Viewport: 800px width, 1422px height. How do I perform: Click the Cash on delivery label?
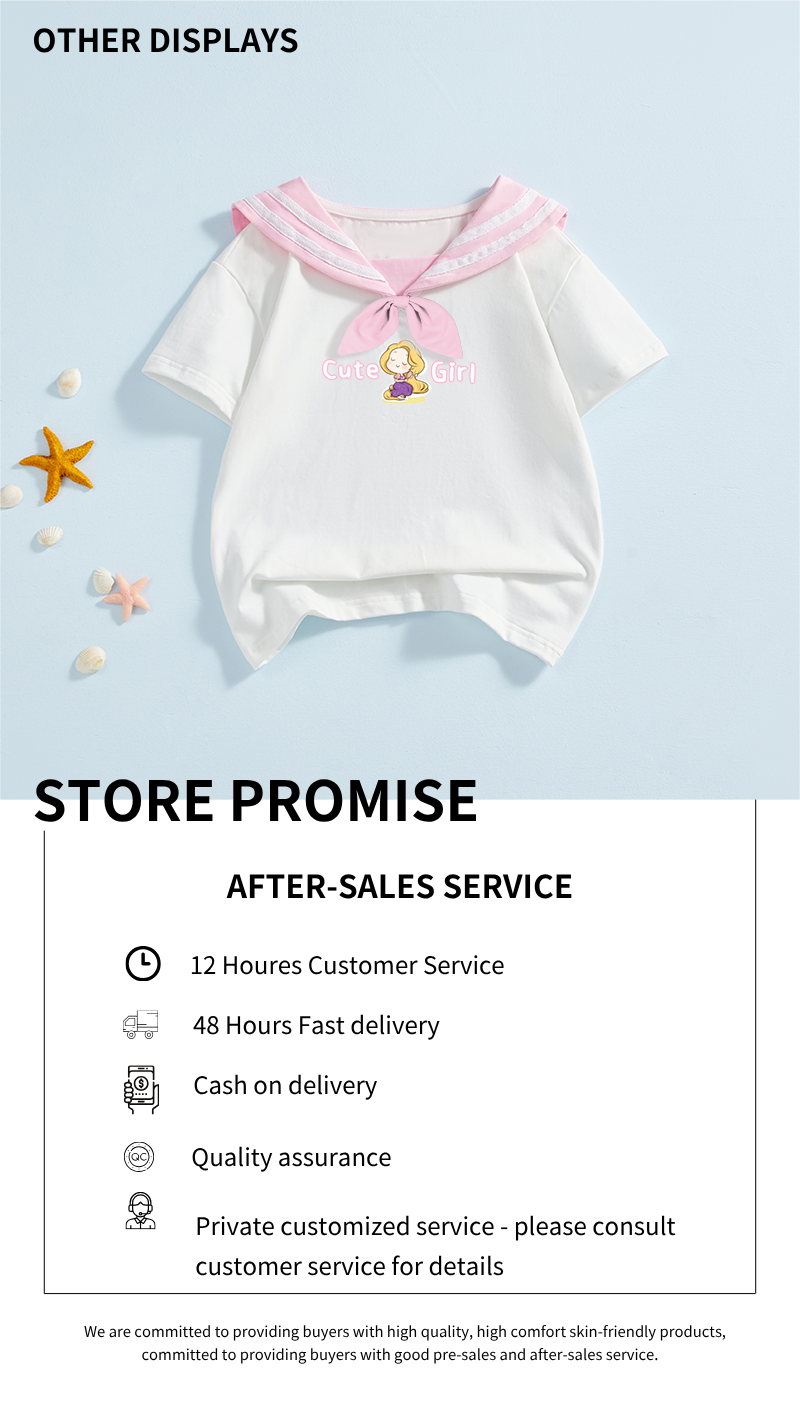tap(285, 1086)
